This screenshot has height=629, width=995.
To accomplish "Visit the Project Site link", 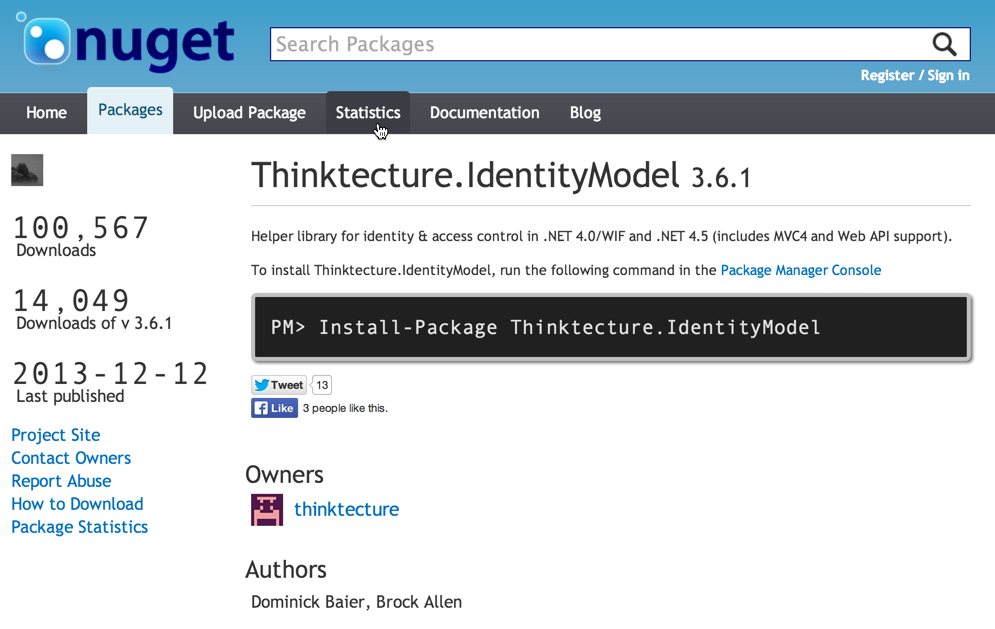I will (x=56, y=435).
